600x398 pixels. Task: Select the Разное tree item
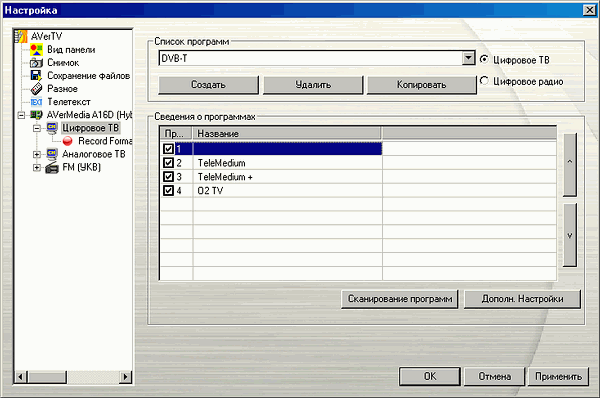[x=62, y=89]
